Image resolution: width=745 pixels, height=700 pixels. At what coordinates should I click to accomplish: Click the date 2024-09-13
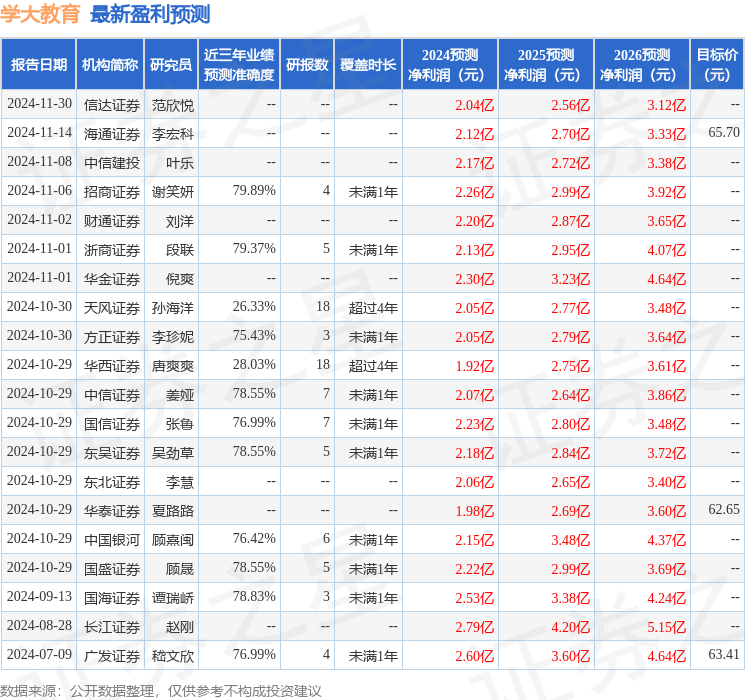[39, 596]
